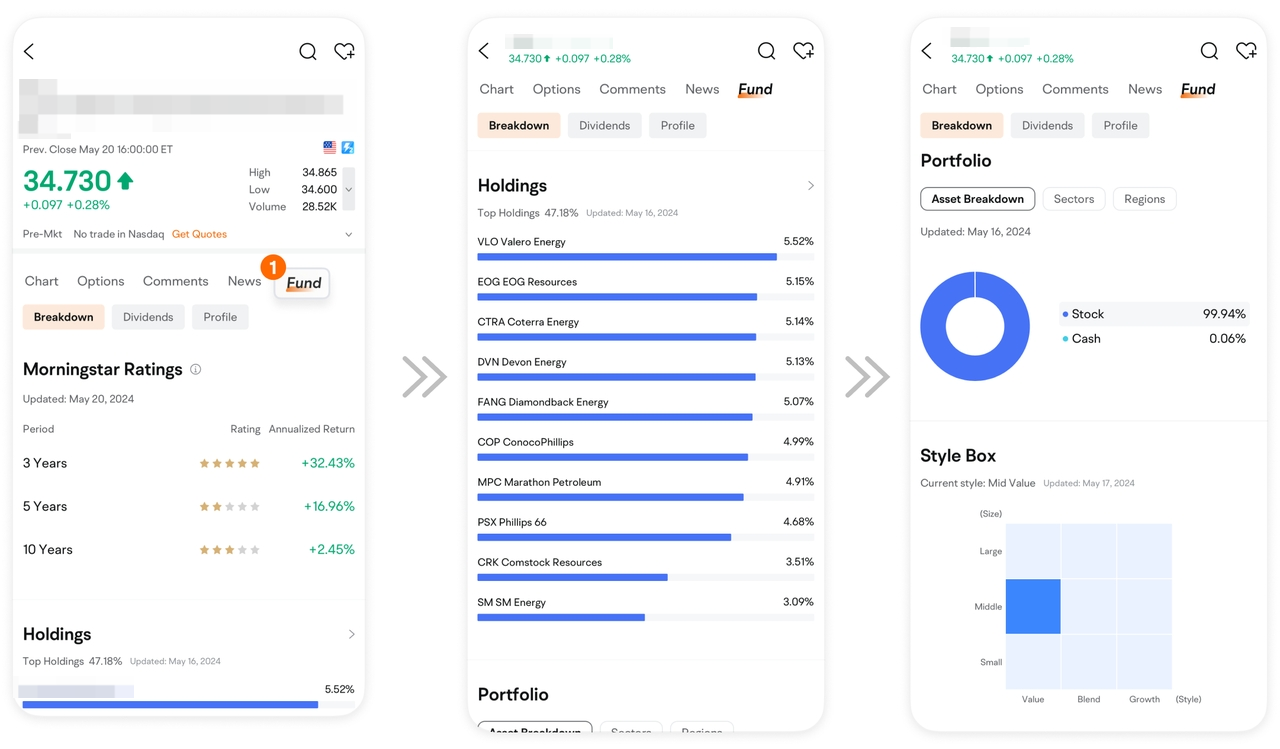Switch the portfolio view to Sectors
The width and height of the screenshot is (1280, 749).
1074,199
